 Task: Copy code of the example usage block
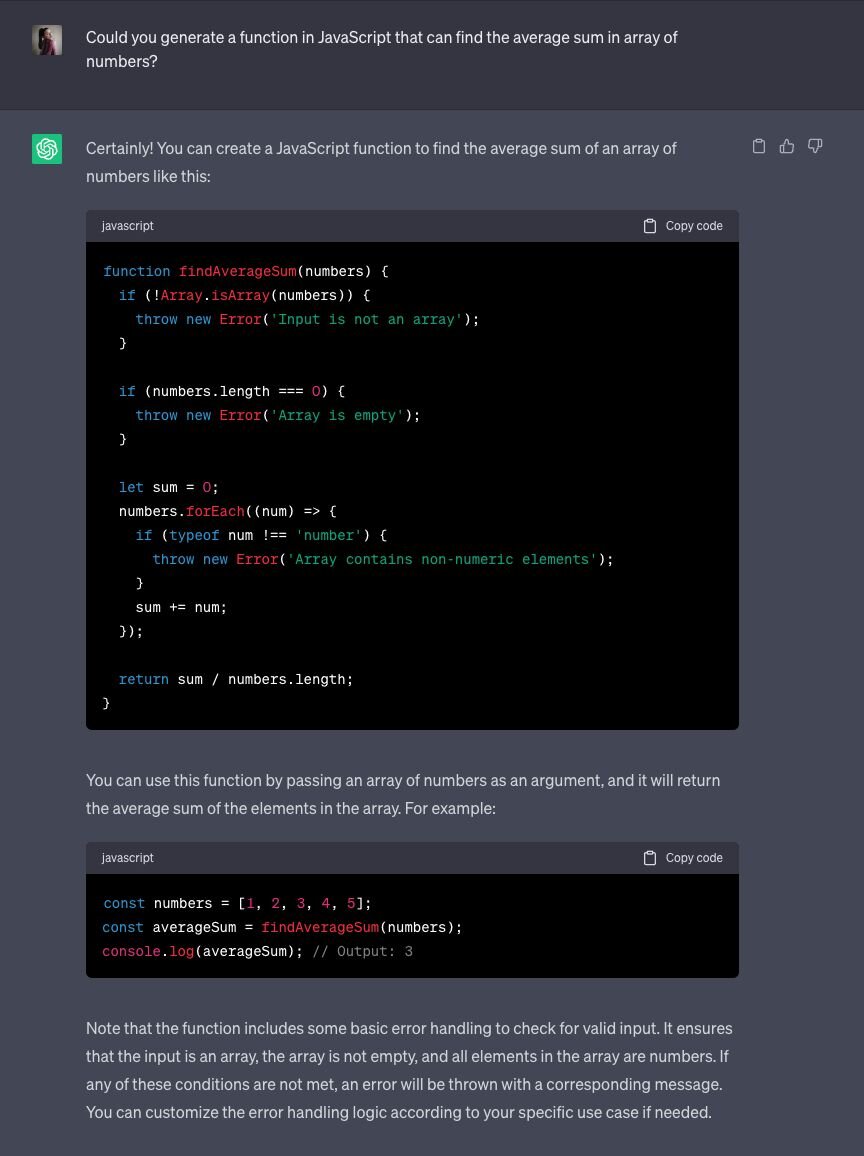(x=683, y=857)
